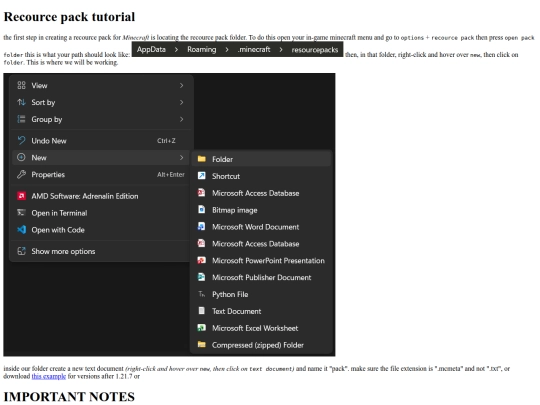
Task: Click the Bitmap image file icon
Action: pos(202,209)
